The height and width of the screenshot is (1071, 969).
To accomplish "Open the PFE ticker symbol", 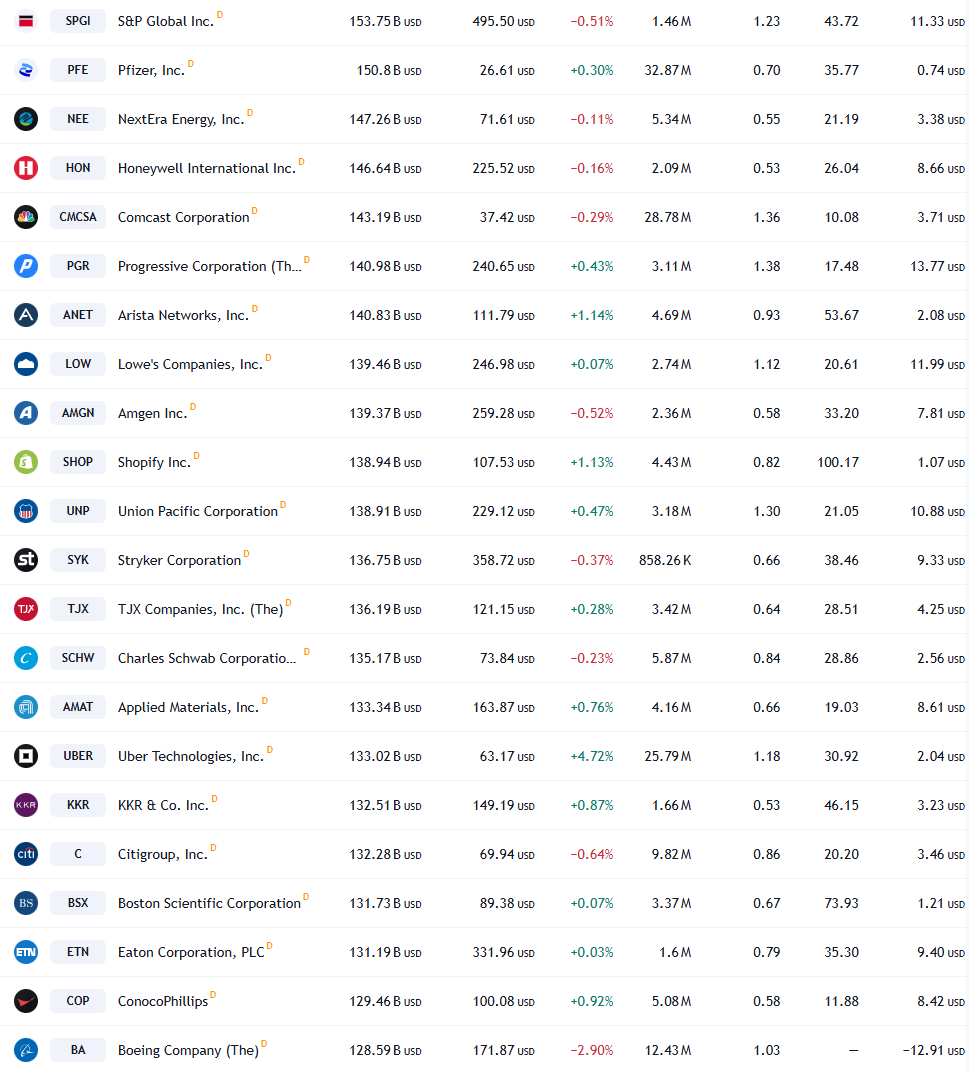I will click(78, 70).
